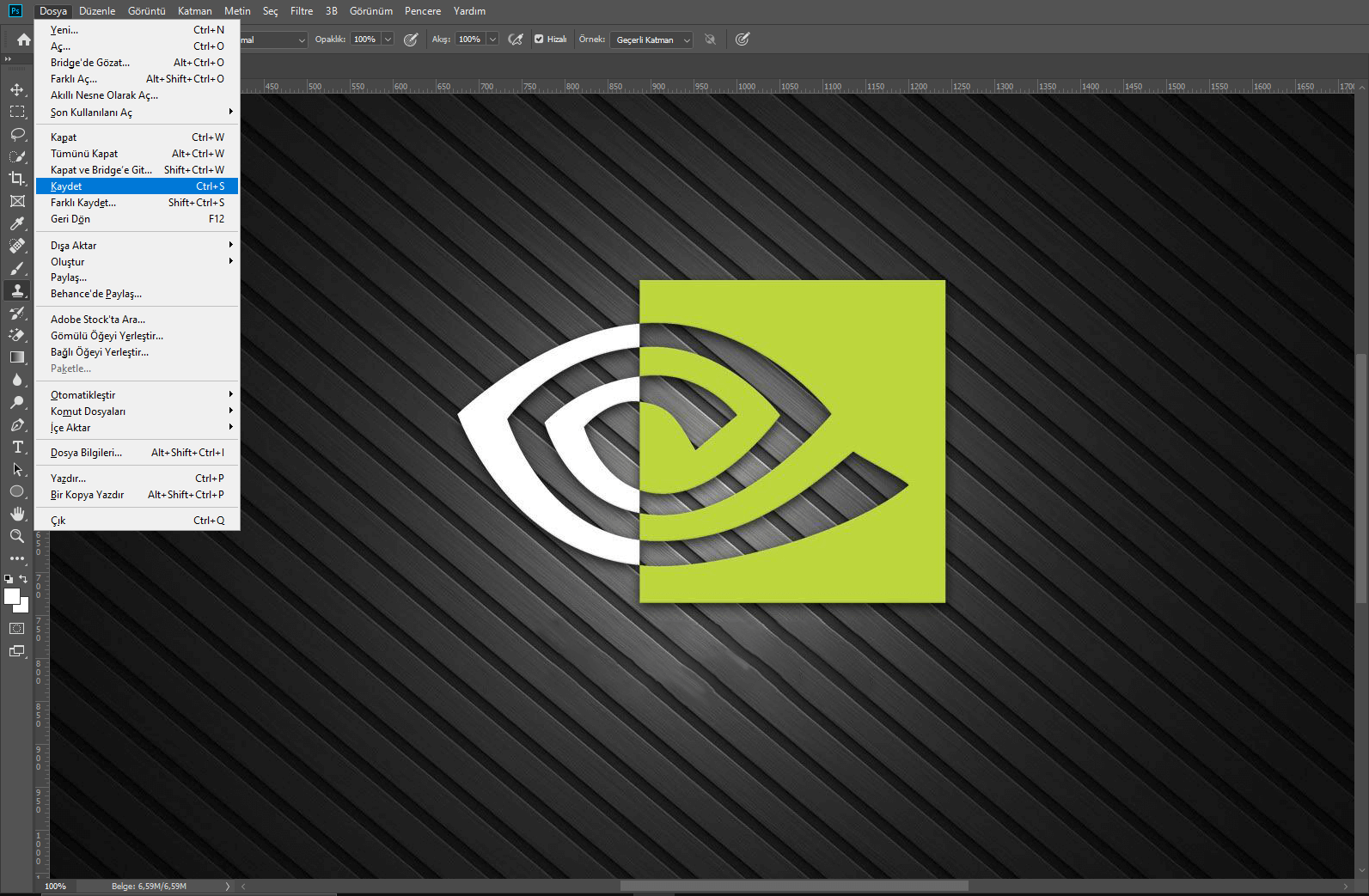Select the Dodge tool
This screenshot has height=896, width=1369.
point(17,402)
